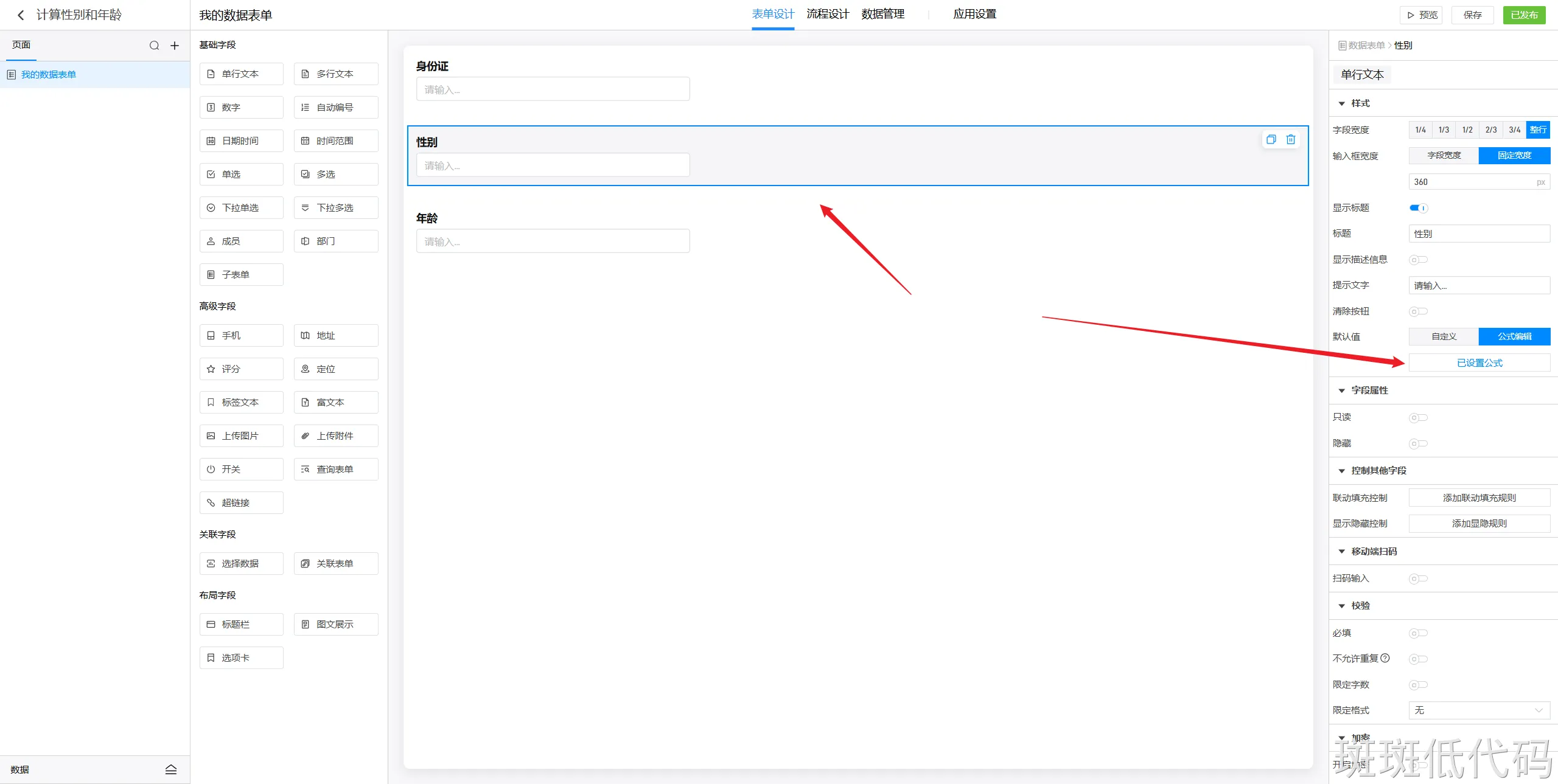Go back using the left arrow icon
Screen dimensions: 1558x784
point(21,15)
